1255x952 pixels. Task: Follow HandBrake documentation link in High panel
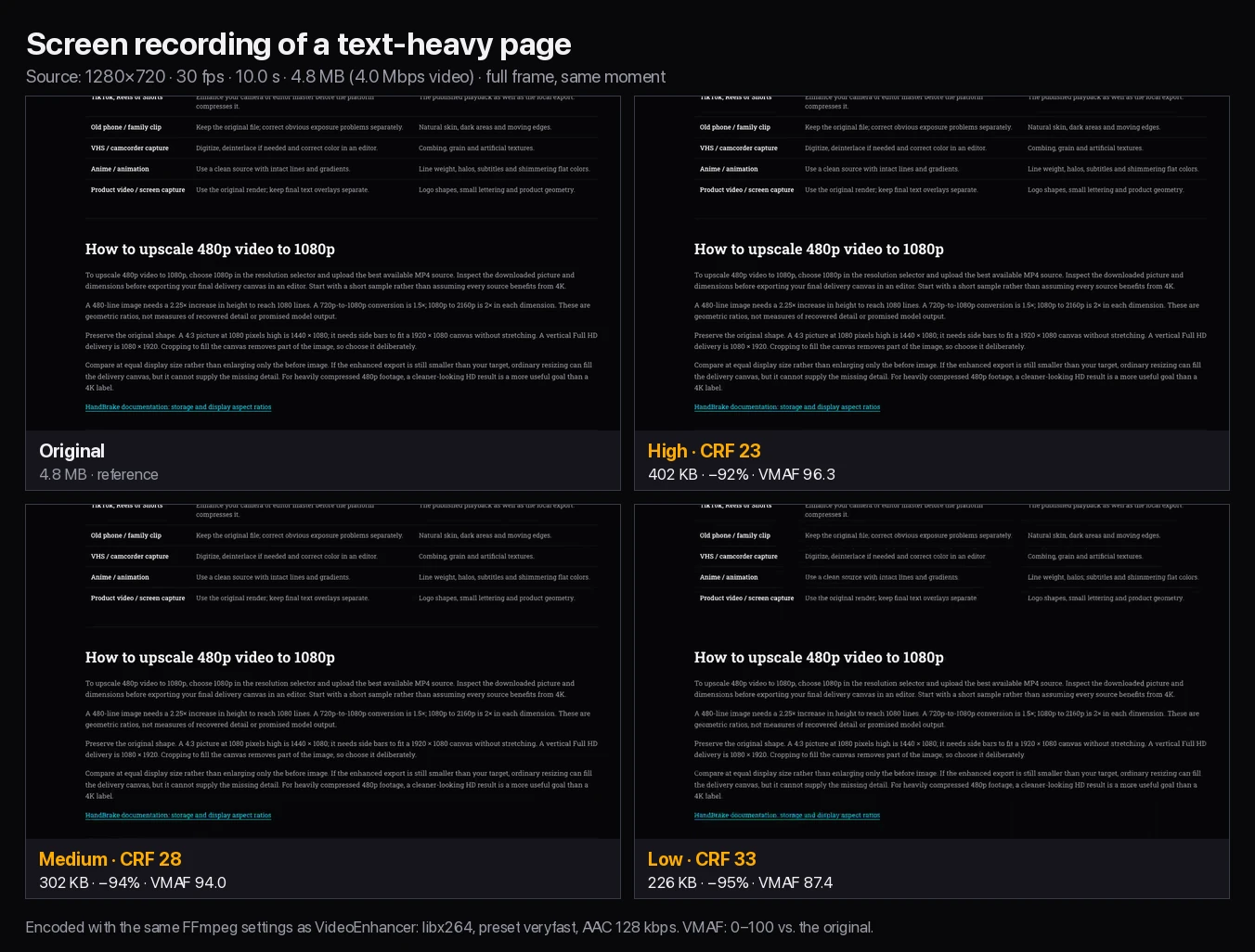[787, 407]
